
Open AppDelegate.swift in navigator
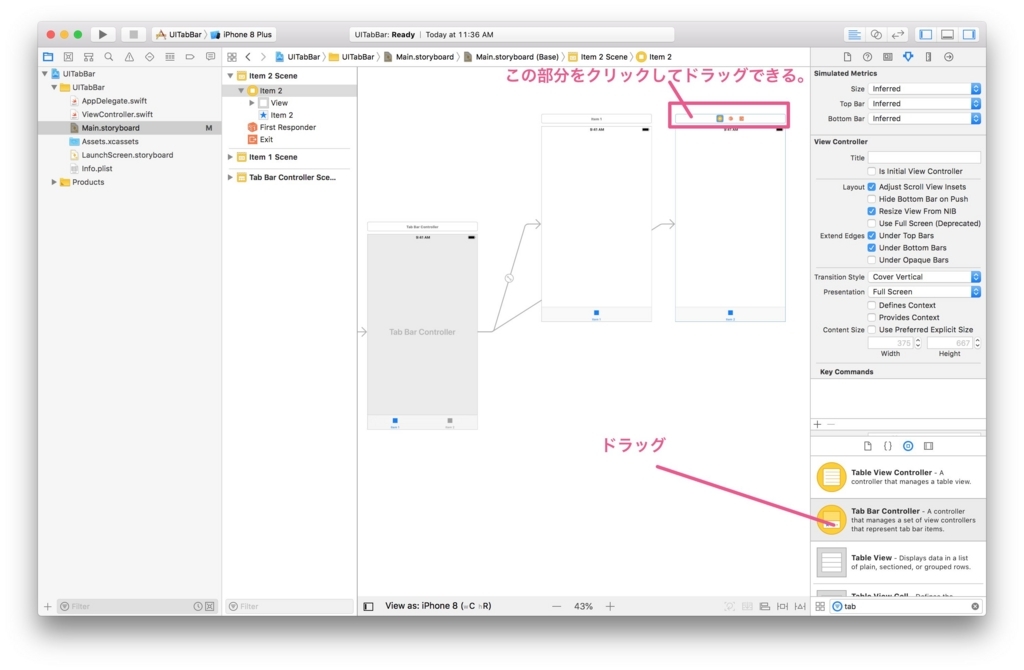[x=114, y=101]
